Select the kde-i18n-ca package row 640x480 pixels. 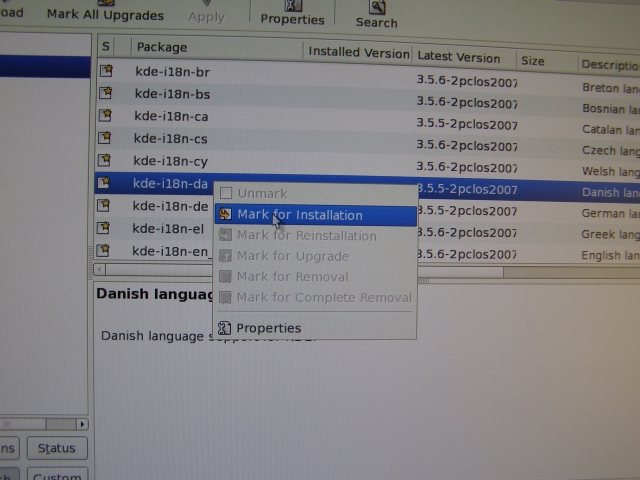367,120
